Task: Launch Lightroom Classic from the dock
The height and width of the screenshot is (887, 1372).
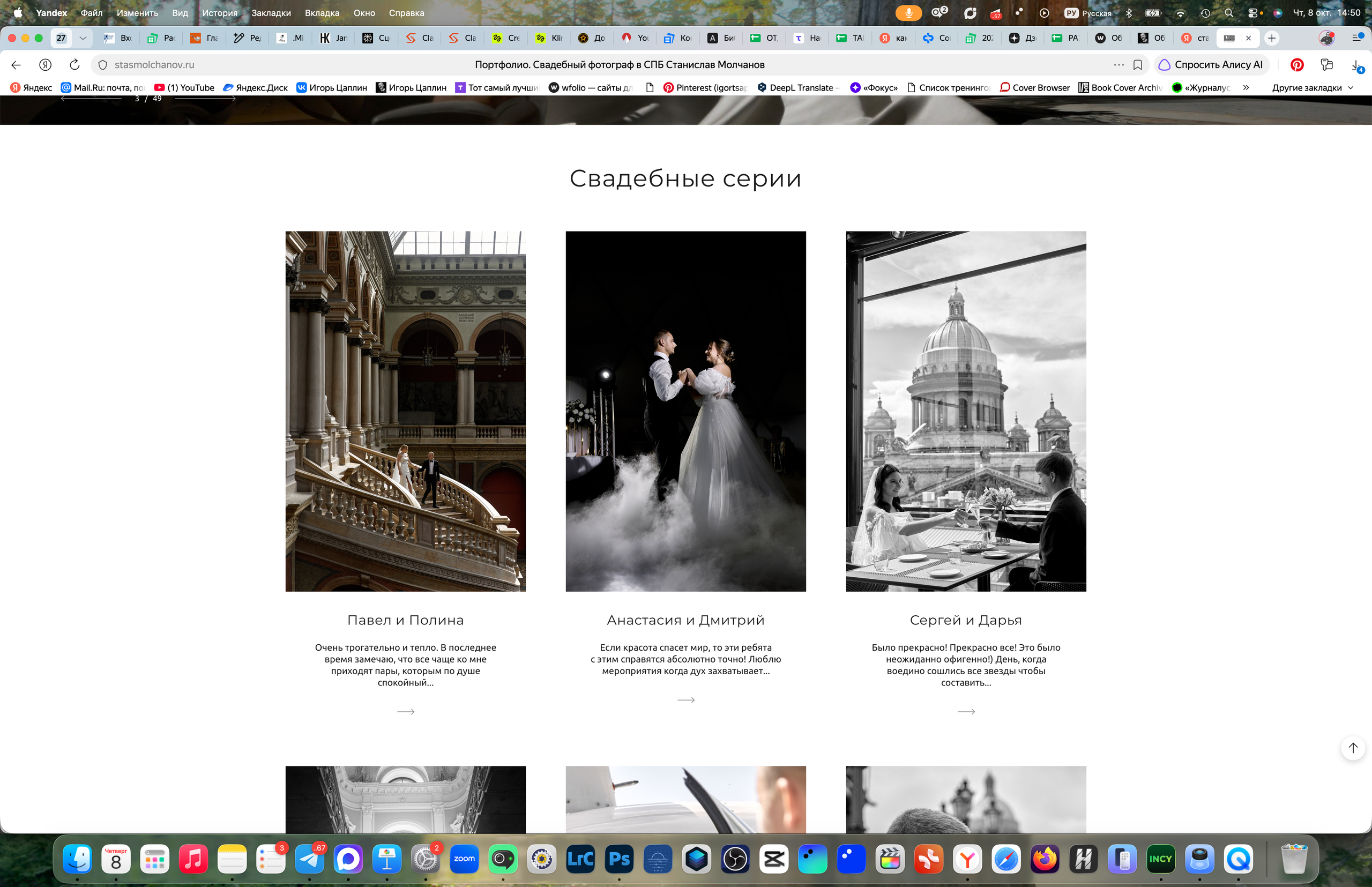Action: [x=580, y=859]
